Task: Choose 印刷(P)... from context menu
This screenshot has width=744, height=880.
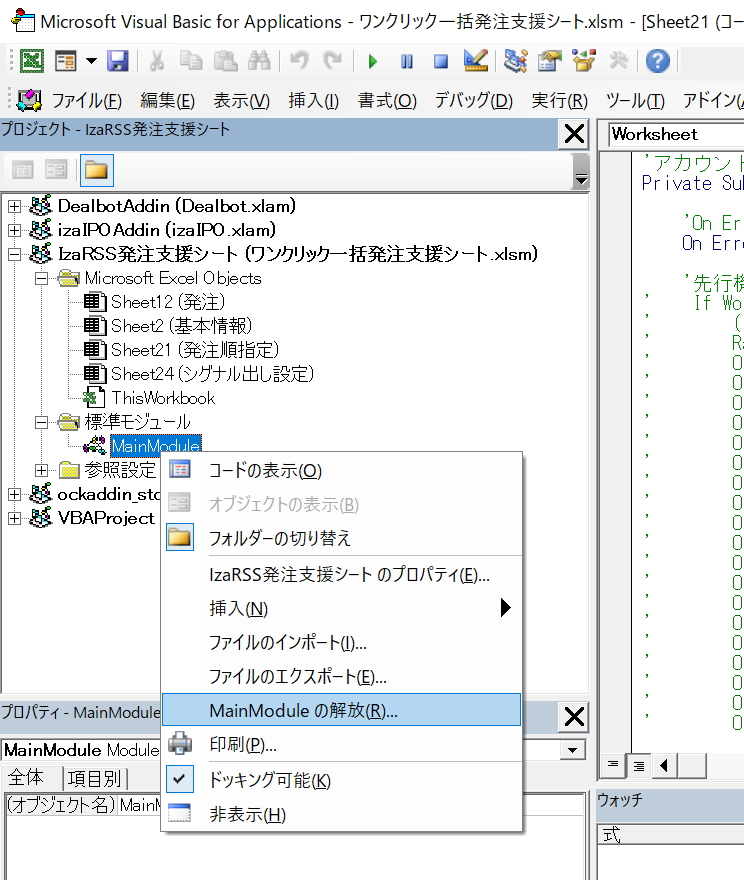Action: coord(342,745)
